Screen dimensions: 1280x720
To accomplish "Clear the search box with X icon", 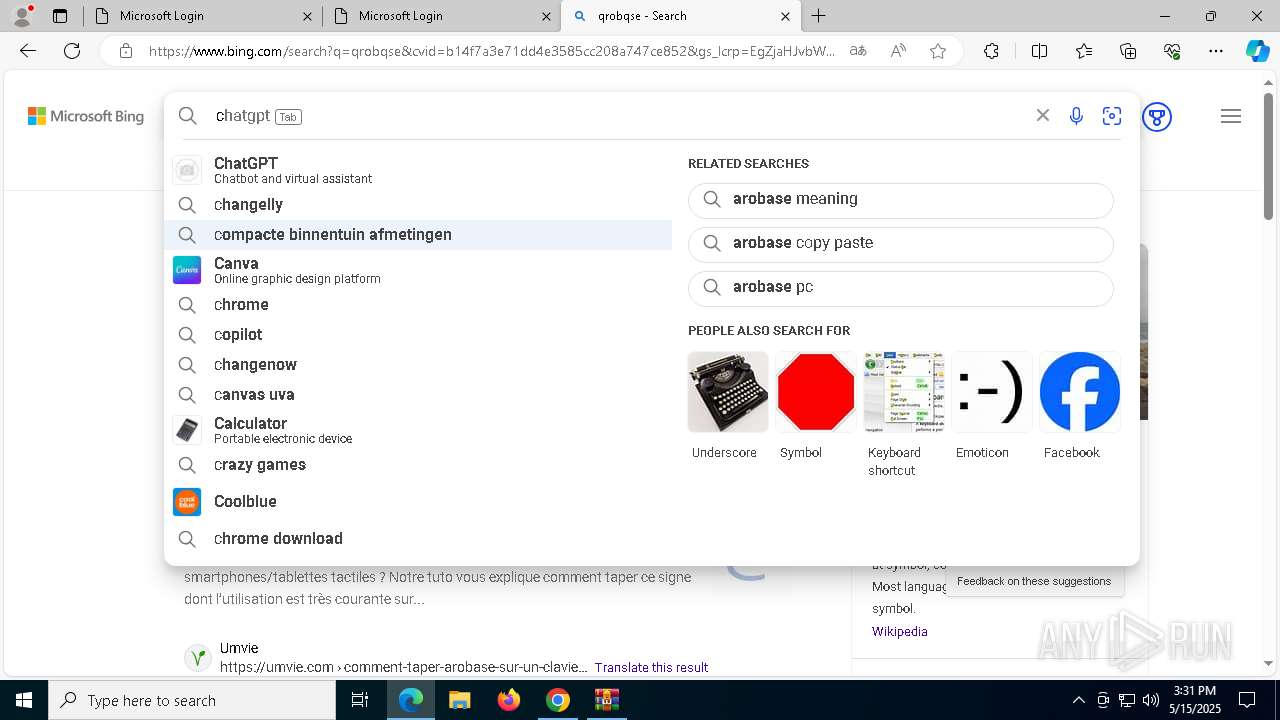I will click(x=1043, y=116).
